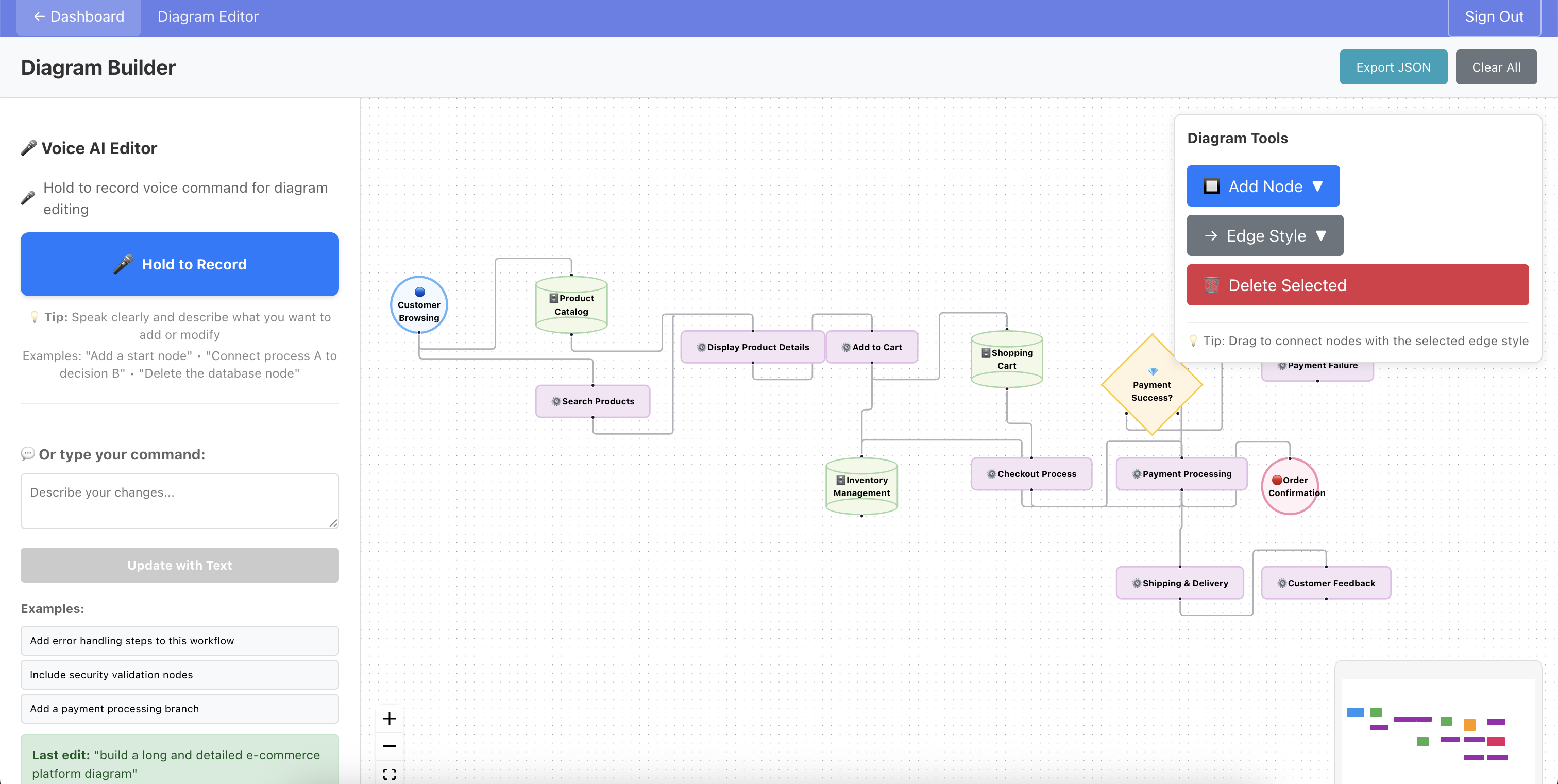Open the Edge Style dropdown
1558x784 pixels.
1265,236
